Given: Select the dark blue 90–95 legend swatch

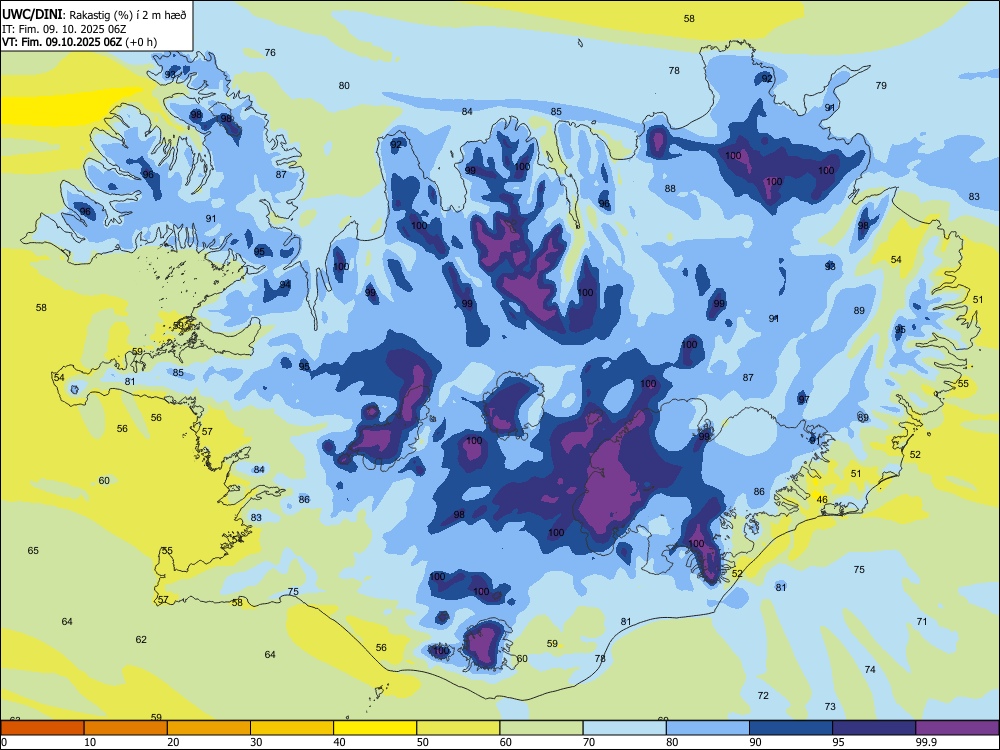Looking at the screenshot, I should (x=791, y=728).
